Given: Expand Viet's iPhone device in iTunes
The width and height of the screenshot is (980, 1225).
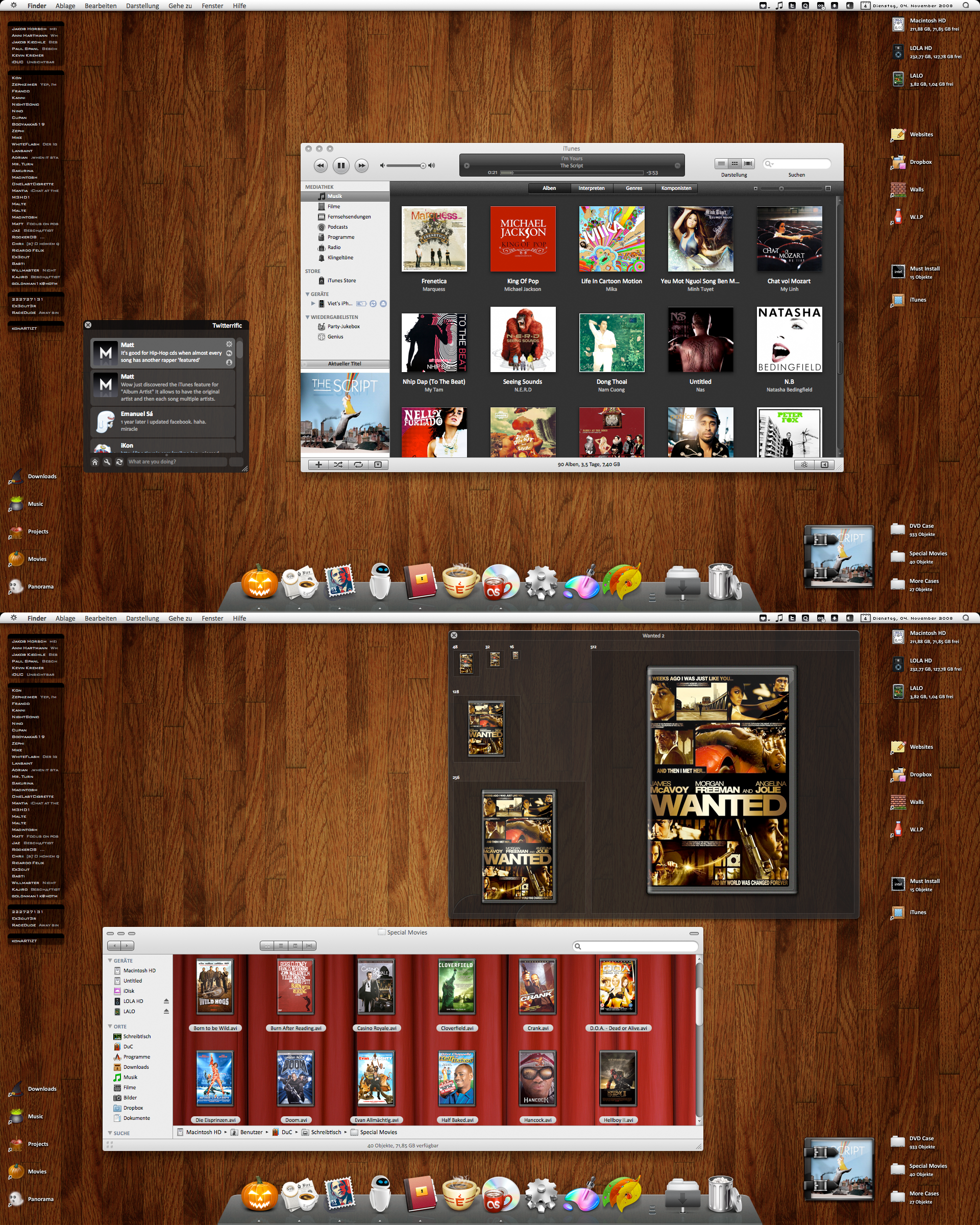Looking at the screenshot, I should tap(313, 304).
